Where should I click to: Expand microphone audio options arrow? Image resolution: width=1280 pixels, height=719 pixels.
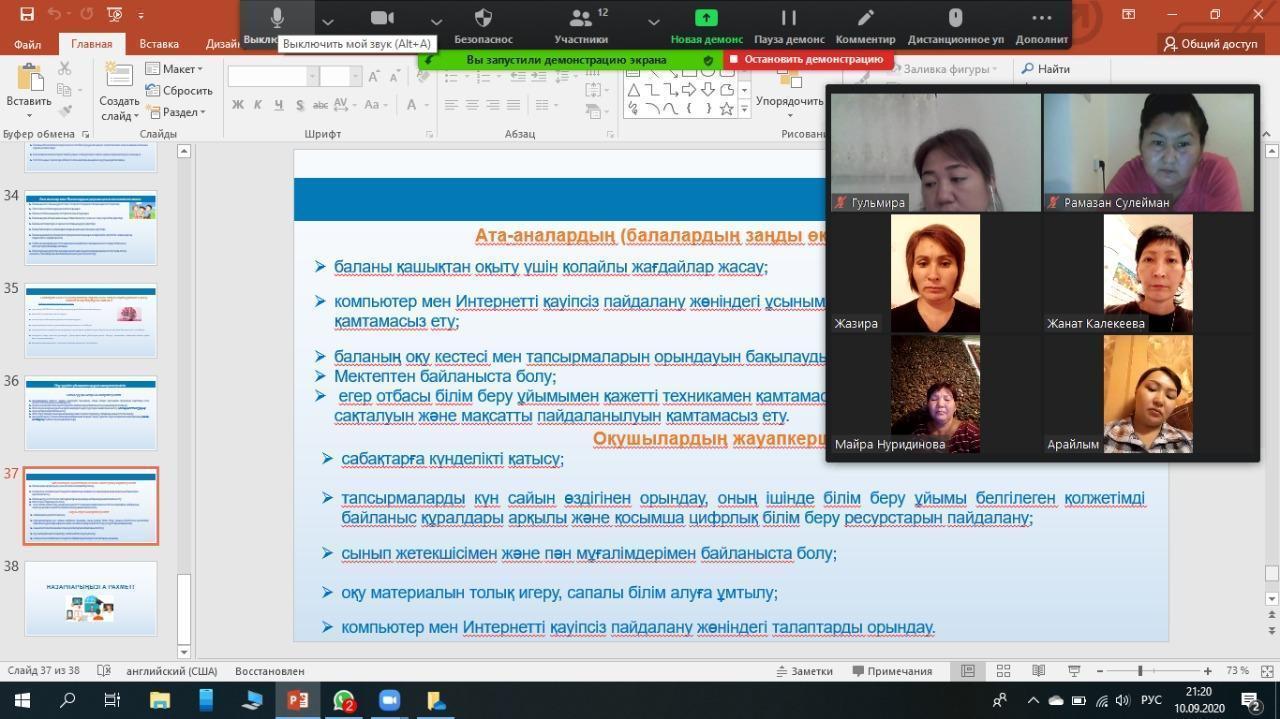(x=327, y=20)
